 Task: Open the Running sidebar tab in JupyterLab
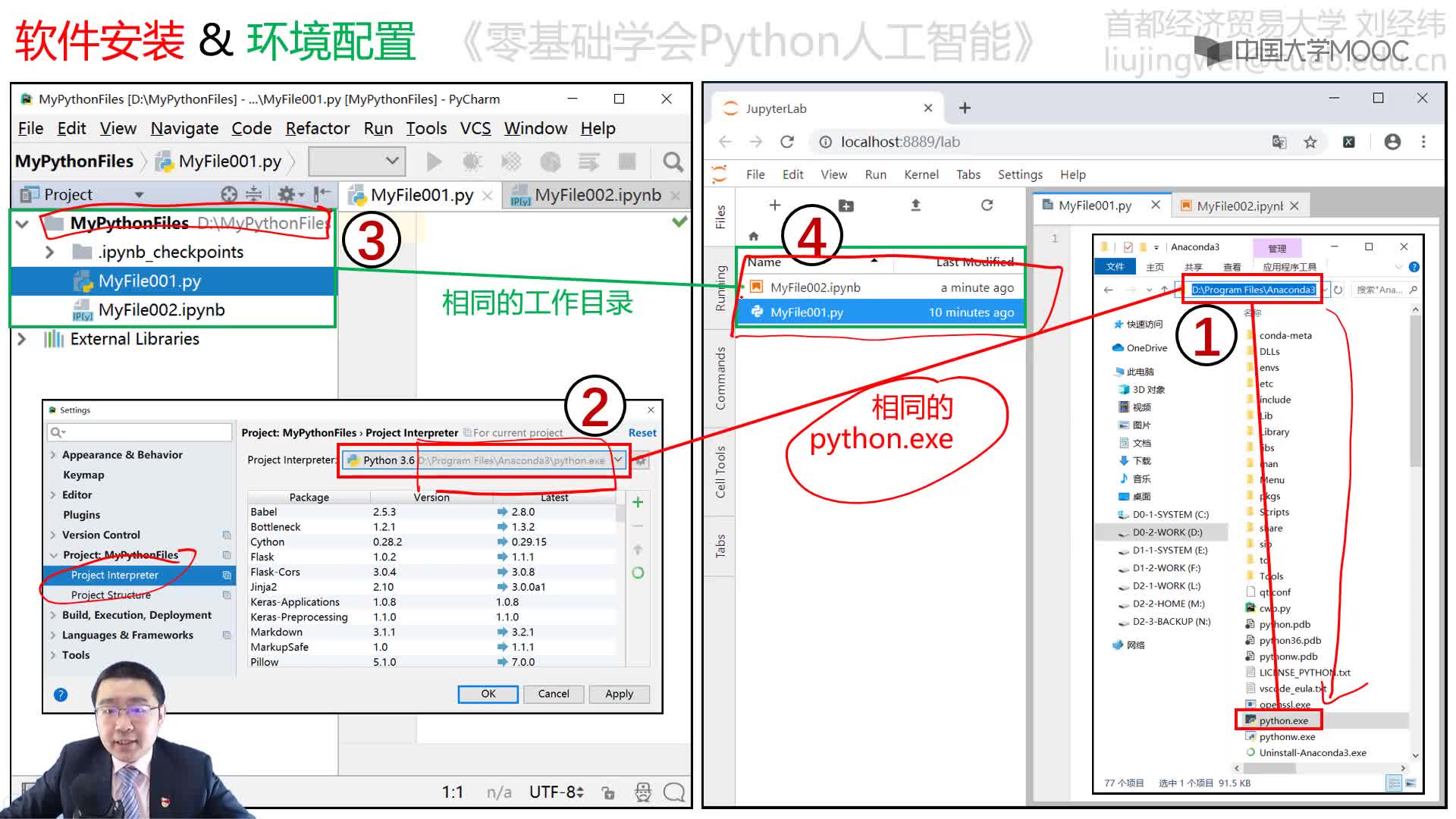(720, 287)
